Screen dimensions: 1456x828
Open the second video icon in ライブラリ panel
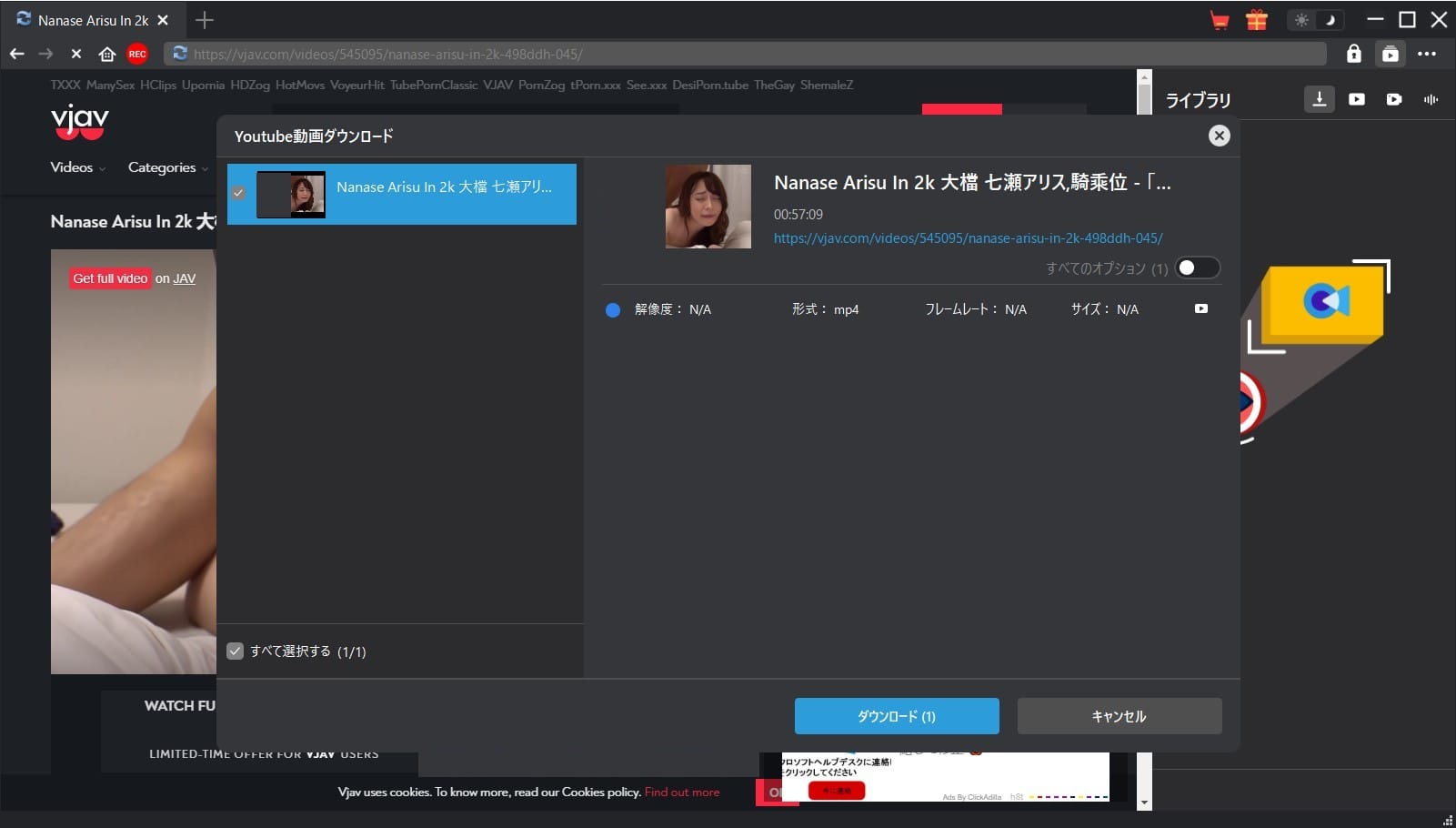[x=1357, y=99]
